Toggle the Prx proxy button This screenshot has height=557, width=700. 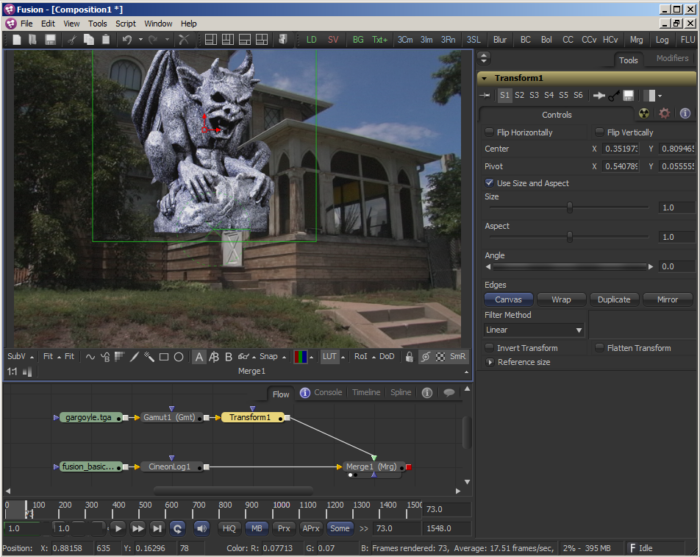(x=284, y=528)
